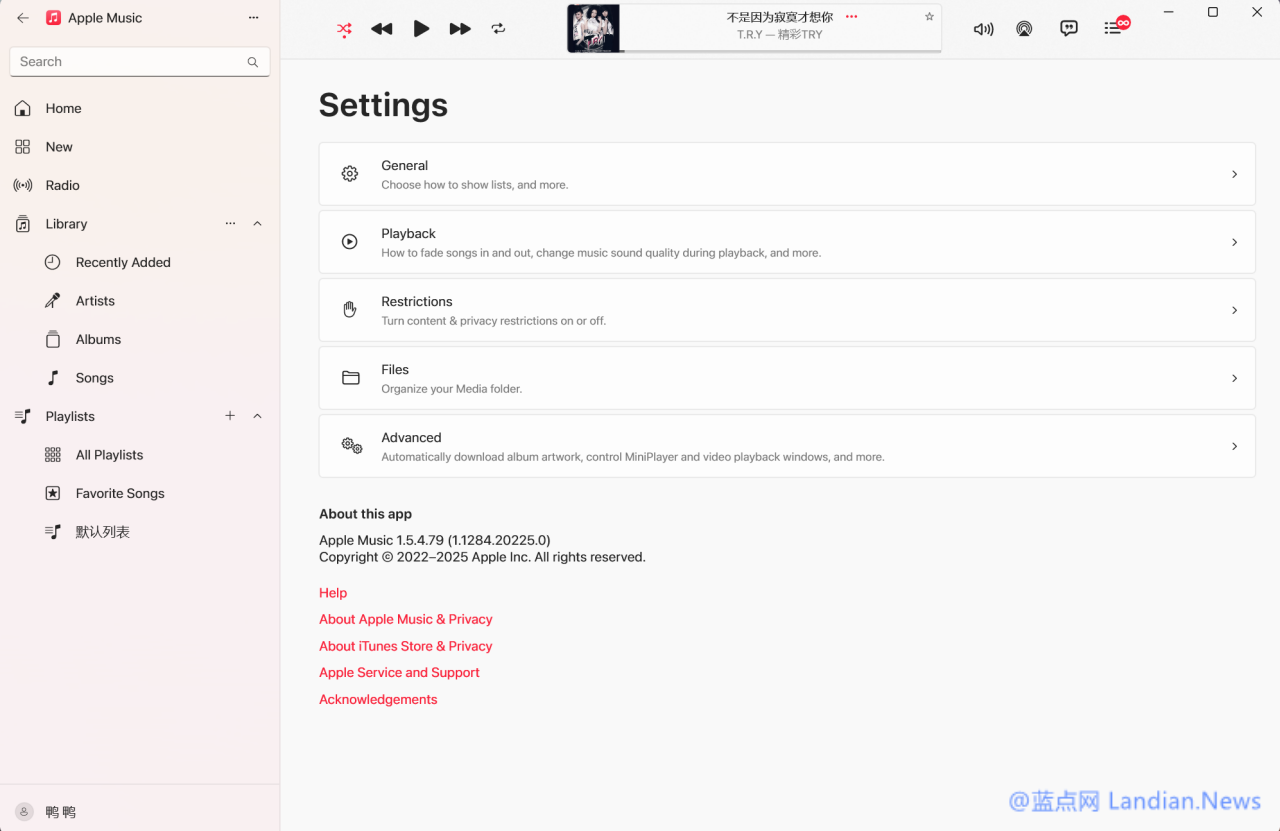This screenshot has height=831, width=1280.
Task: Open About iTunes Store & Privacy
Action: 406,646
